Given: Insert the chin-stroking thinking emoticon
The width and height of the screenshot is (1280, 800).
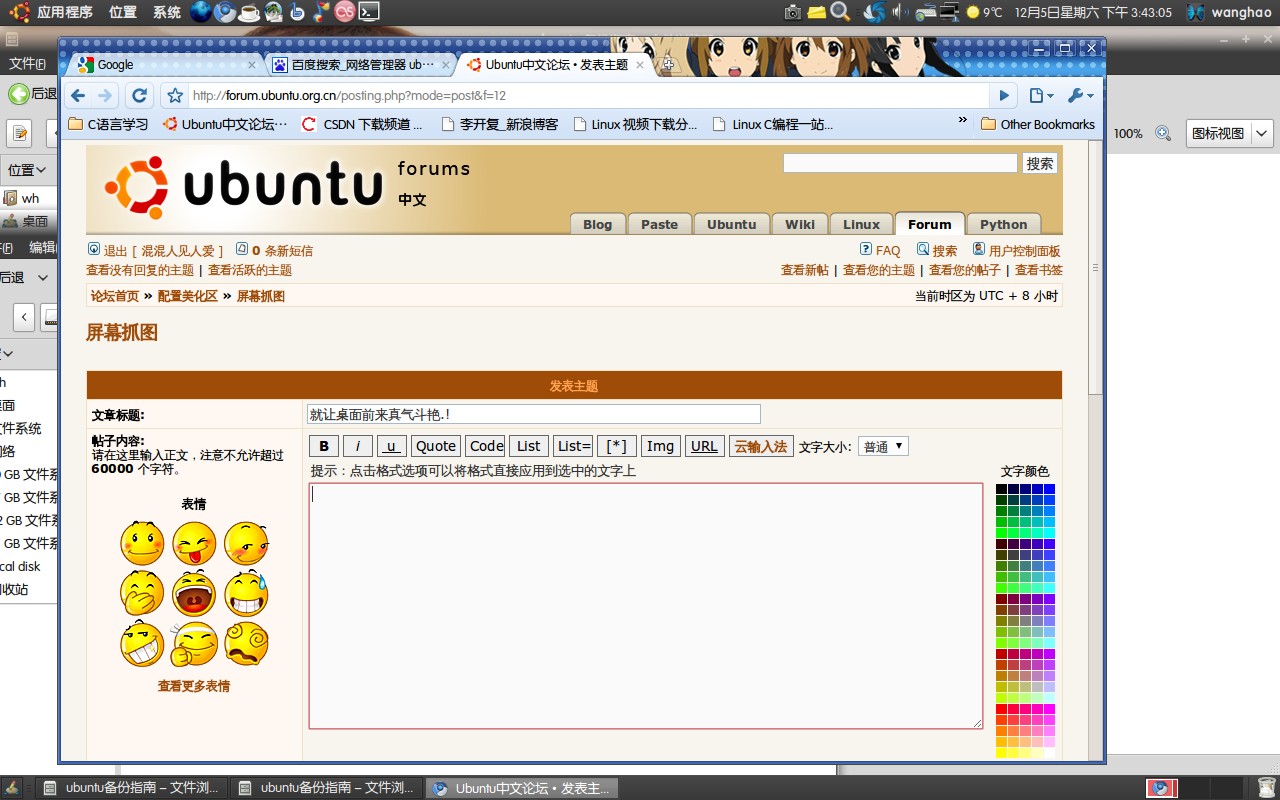Looking at the screenshot, I should (194, 643).
